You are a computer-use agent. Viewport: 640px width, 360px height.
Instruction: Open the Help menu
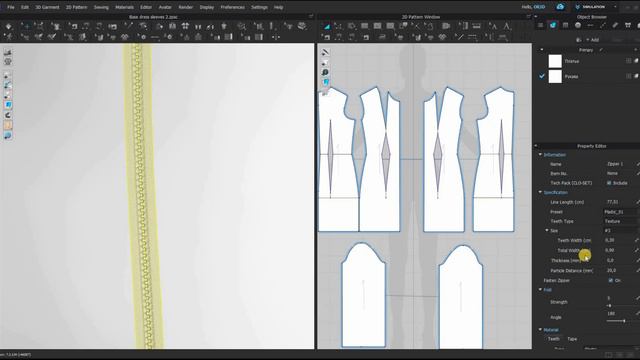click(278, 7)
